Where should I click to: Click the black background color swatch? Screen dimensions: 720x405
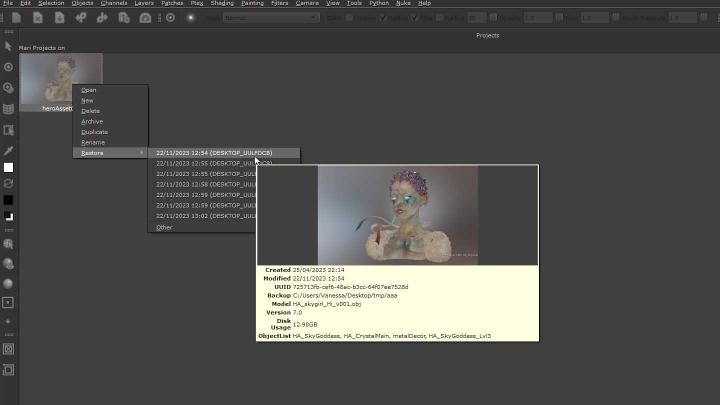(8, 200)
